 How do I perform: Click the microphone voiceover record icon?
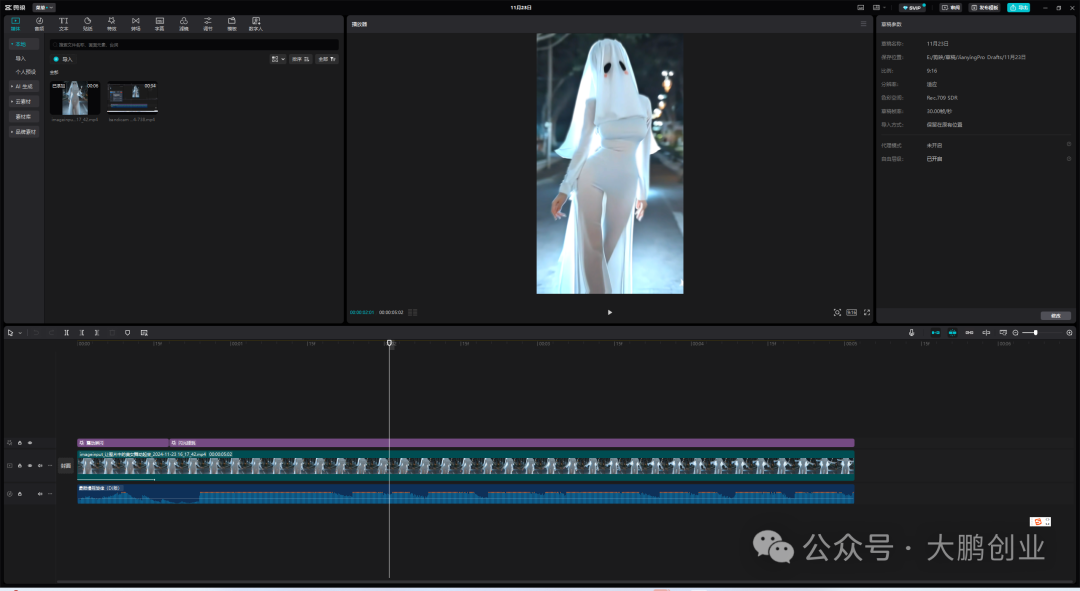911,332
